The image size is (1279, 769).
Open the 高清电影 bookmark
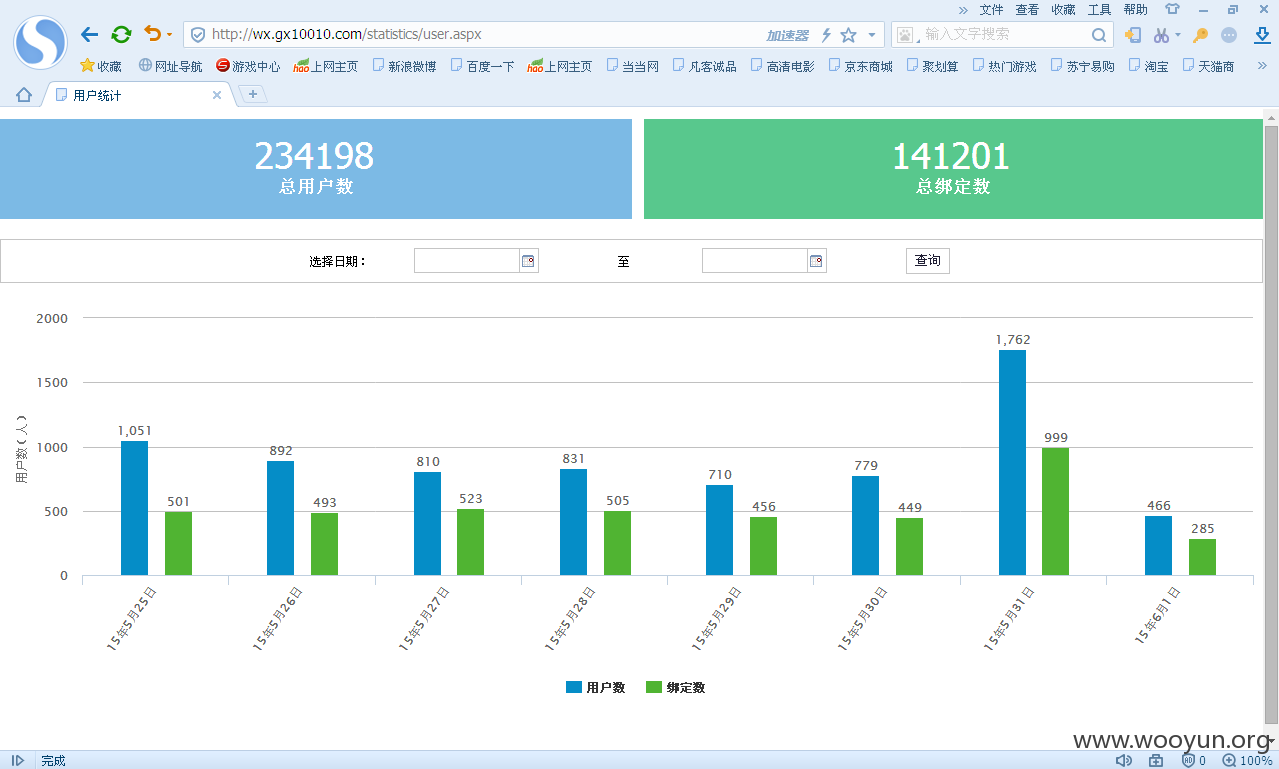782,66
